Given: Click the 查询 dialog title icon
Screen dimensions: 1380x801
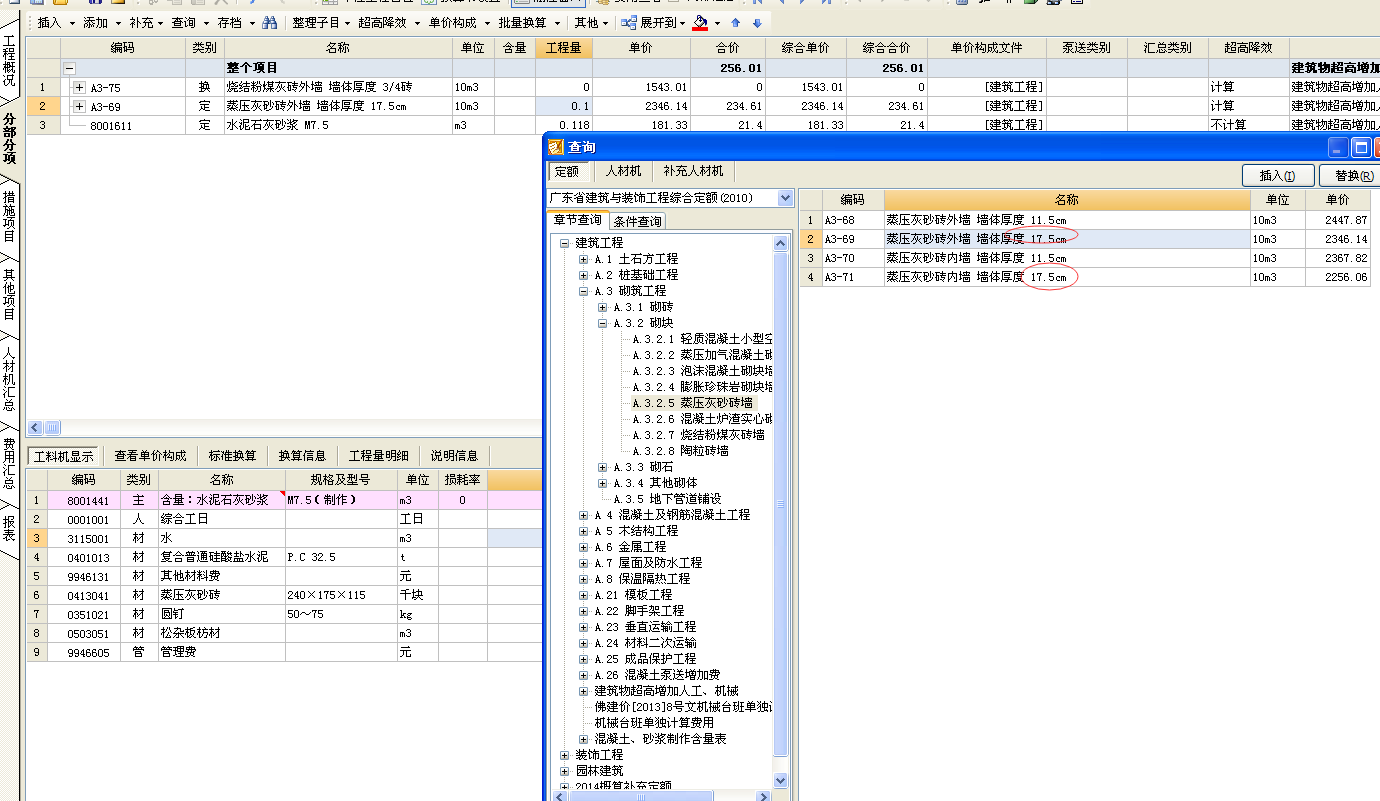Looking at the screenshot, I should tap(556, 147).
